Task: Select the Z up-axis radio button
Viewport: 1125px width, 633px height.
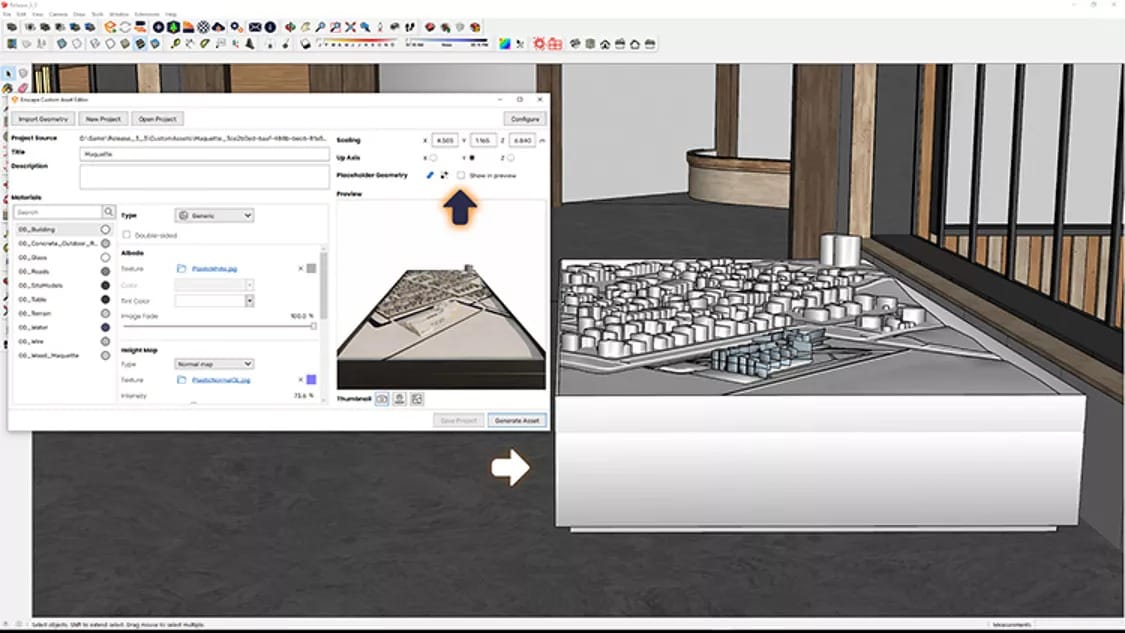Action: pyautogui.click(x=511, y=158)
